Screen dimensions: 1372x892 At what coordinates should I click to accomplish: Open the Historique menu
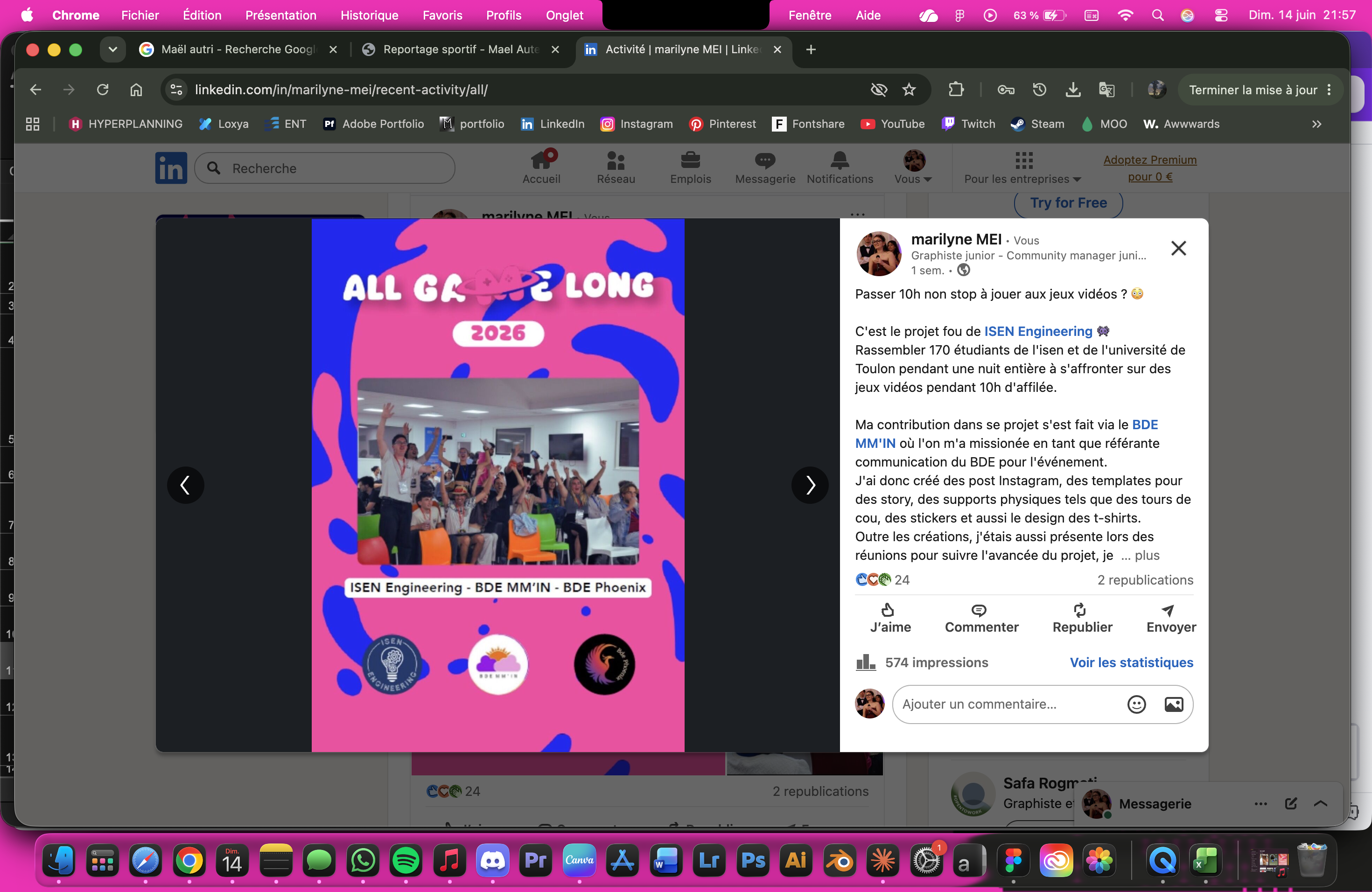tap(370, 15)
